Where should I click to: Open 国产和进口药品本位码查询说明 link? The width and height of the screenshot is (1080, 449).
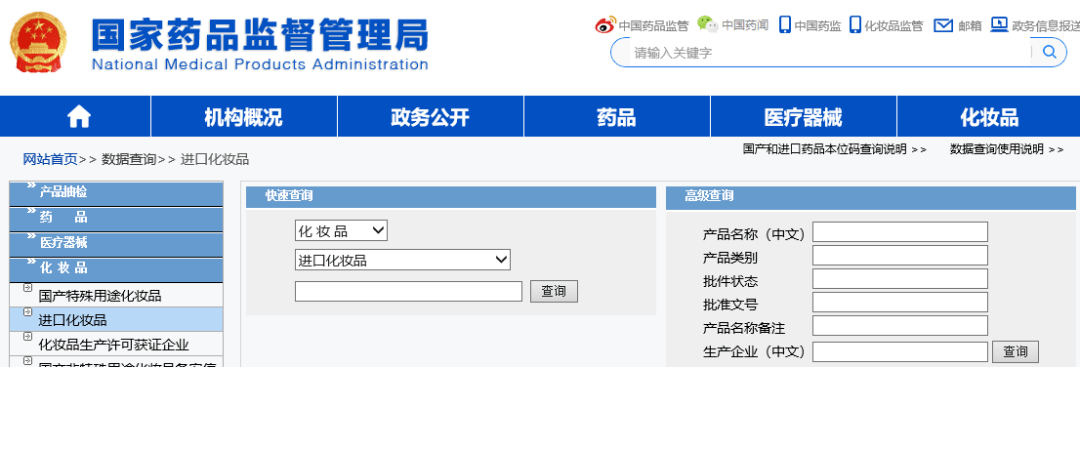[834, 149]
